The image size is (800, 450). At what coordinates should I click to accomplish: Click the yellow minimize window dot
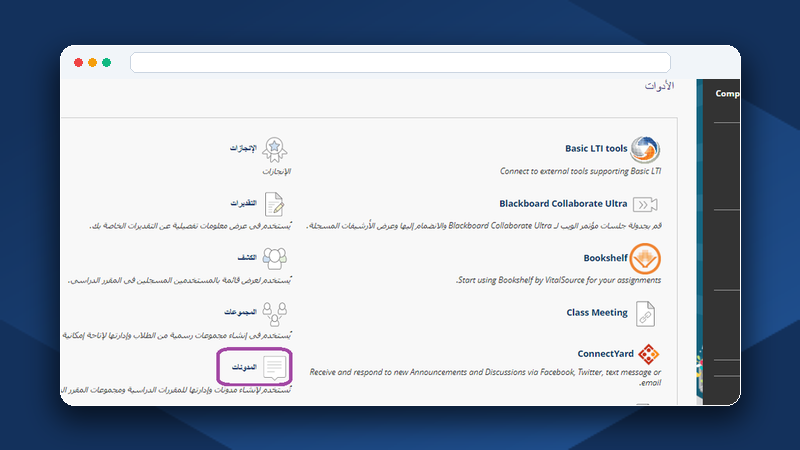click(92, 62)
